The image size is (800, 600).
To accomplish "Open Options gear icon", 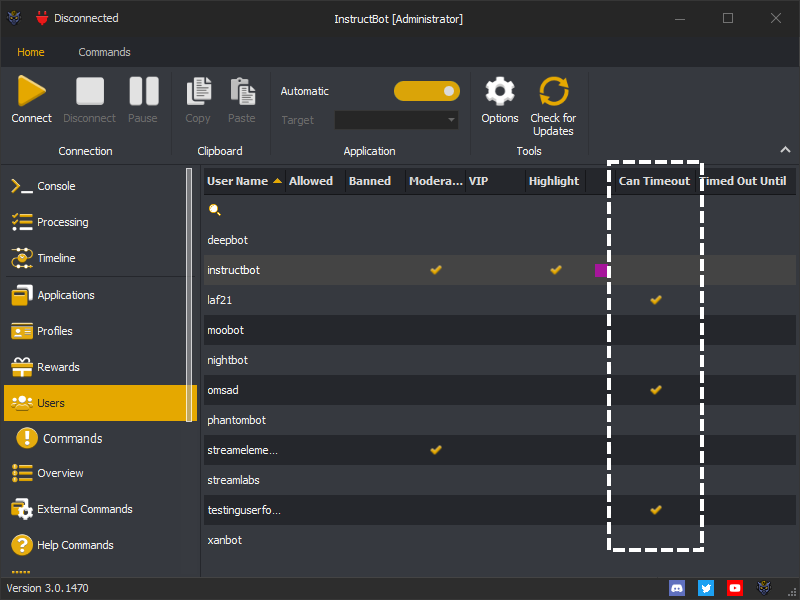I will pyautogui.click(x=500, y=91).
